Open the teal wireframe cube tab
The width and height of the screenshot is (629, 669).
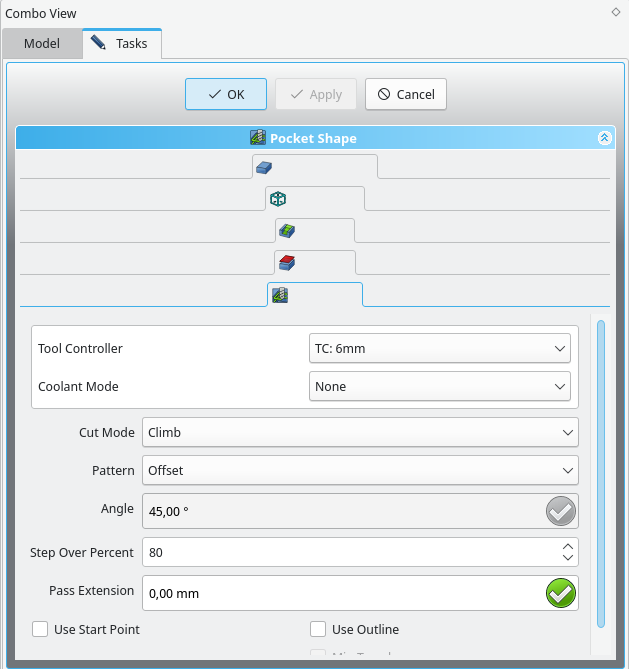[x=278, y=199]
